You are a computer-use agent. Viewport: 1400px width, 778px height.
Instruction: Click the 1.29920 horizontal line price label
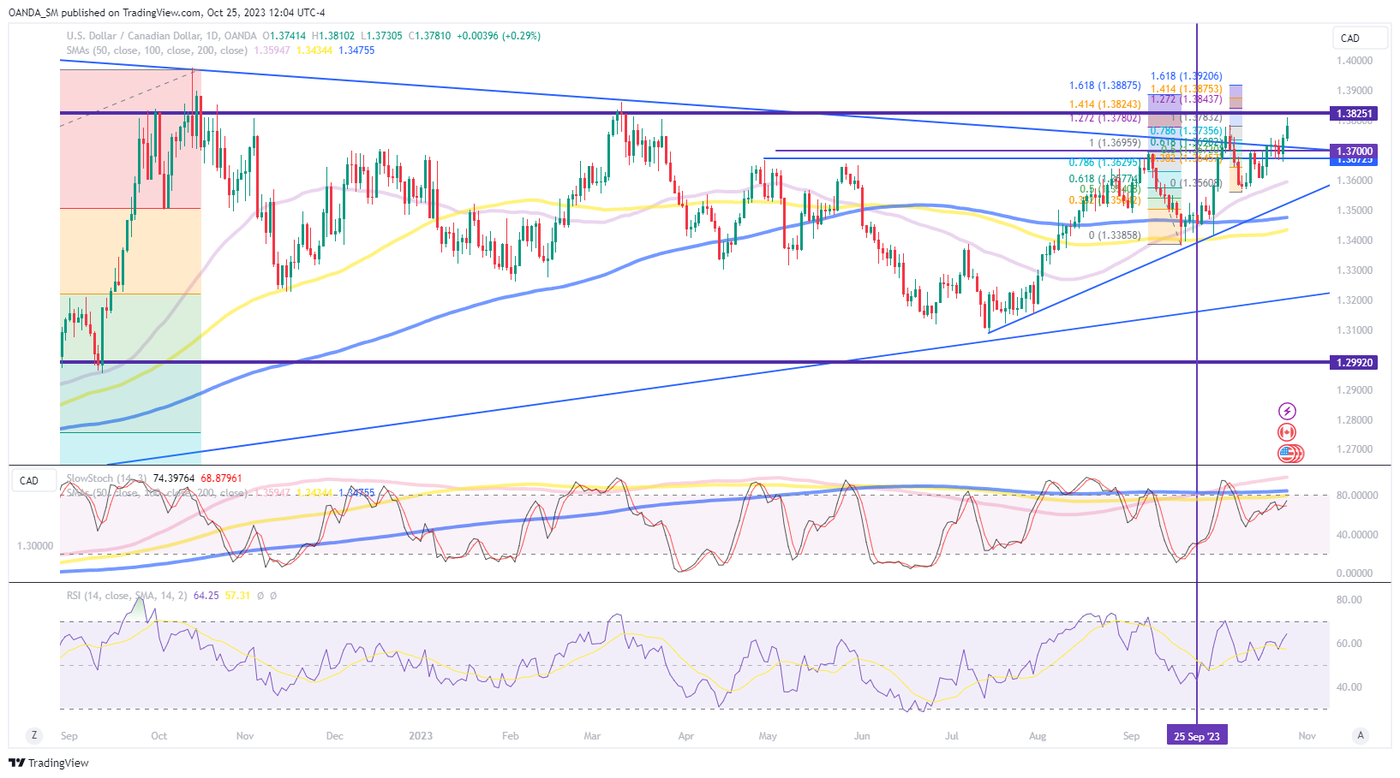tap(1359, 362)
